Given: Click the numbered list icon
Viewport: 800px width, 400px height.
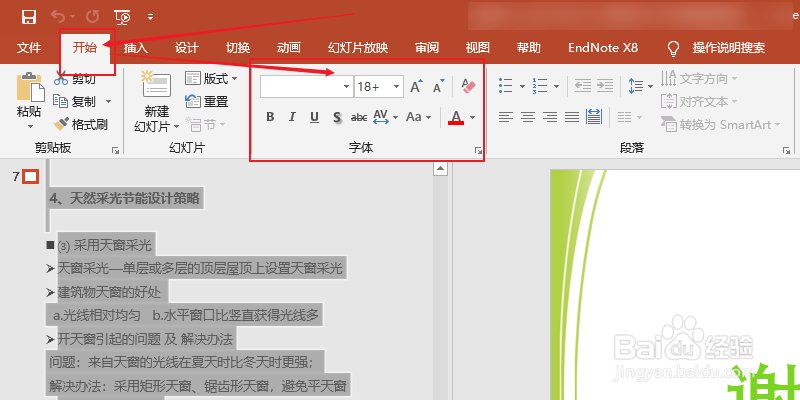Looking at the screenshot, I should click(x=540, y=86).
